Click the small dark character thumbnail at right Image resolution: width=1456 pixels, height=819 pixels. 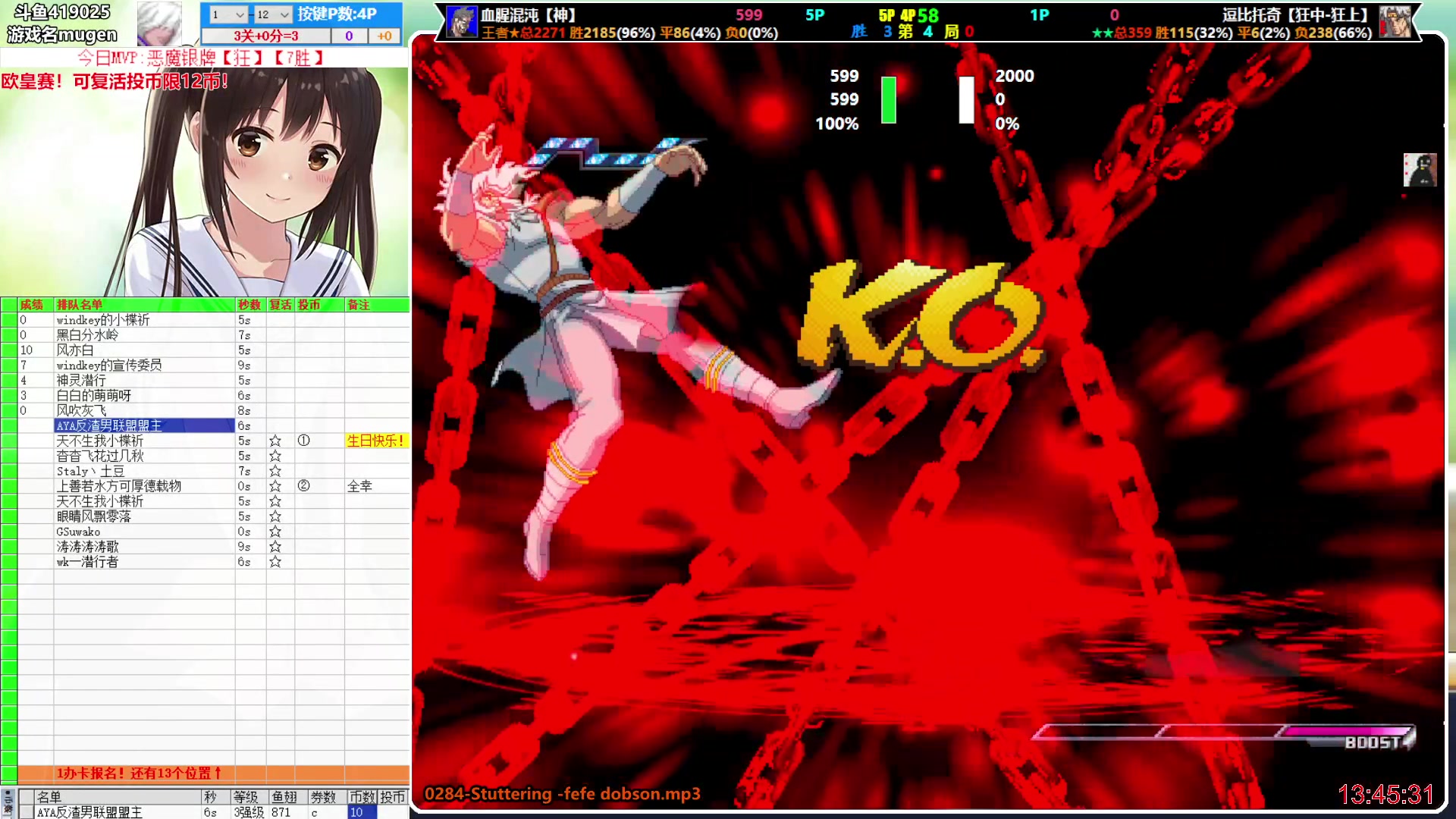pos(1420,170)
